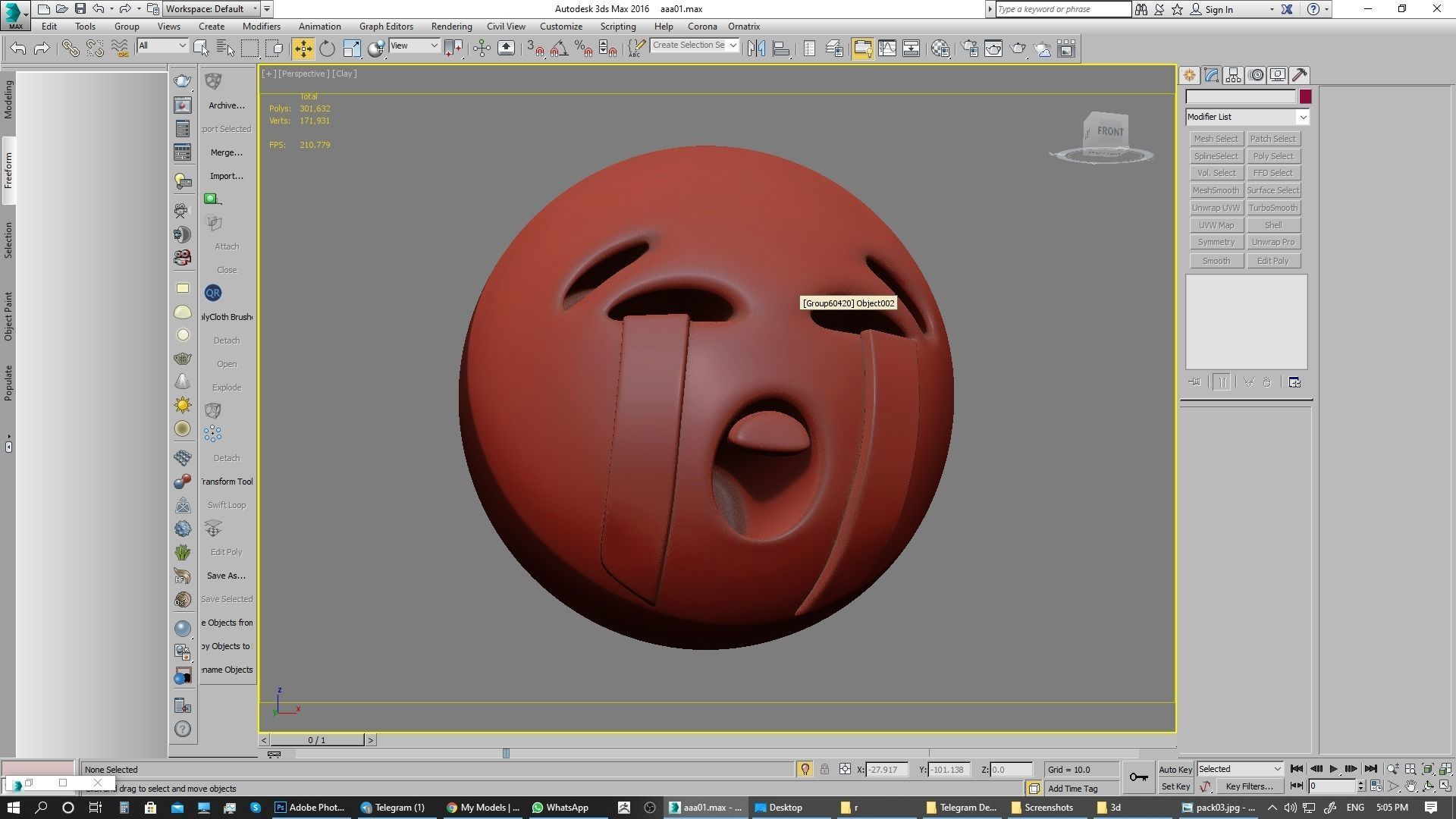Open Render Setup dialog
This screenshot has height=819, width=1456.
(x=969, y=49)
